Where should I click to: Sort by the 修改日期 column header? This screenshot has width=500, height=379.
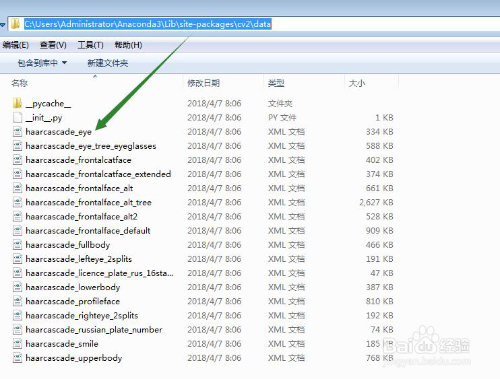(x=203, y=83)
